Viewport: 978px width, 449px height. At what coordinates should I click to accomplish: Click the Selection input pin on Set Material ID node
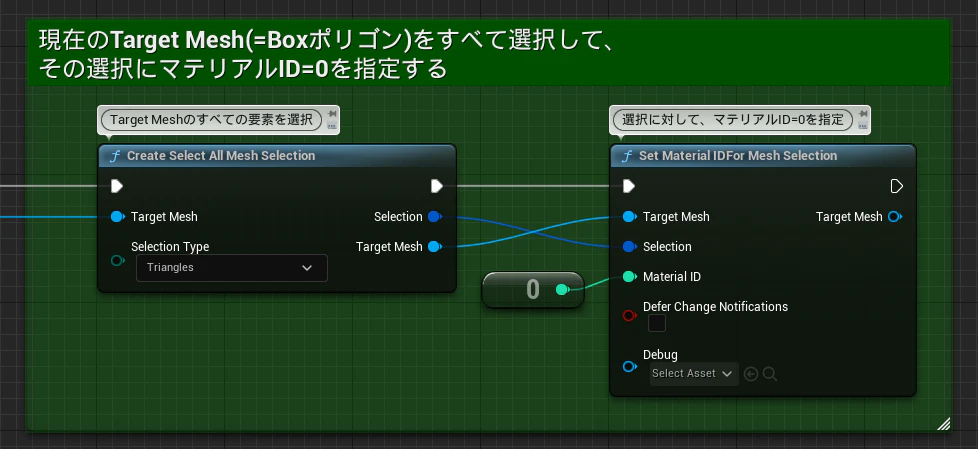click(x=629, y=246)
